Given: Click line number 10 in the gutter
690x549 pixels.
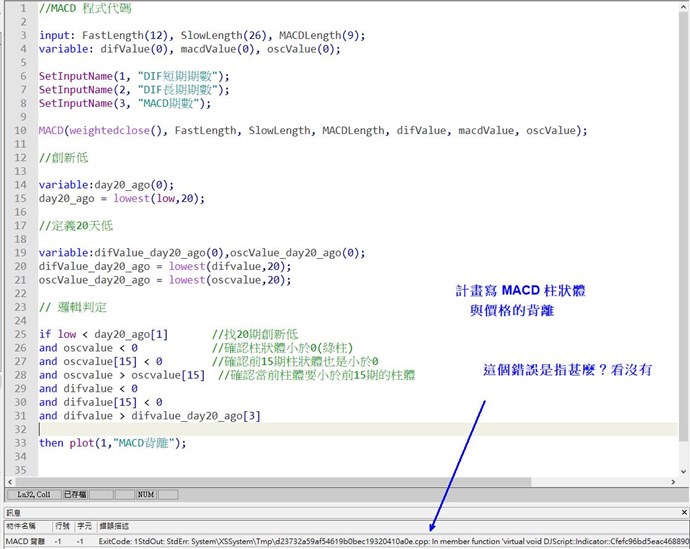Looking at the screenshot, I should pos(19,130).
